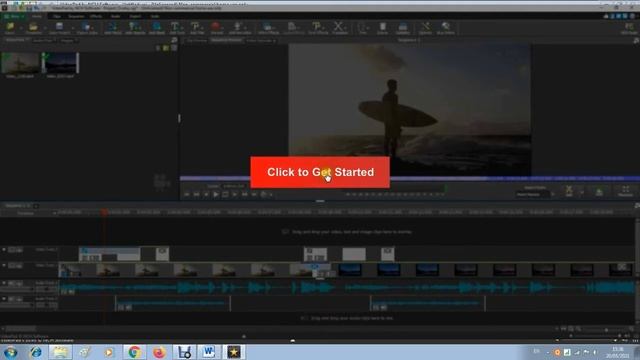This screenshot has width=640, height=360.
Task: Switch to the Effects ribbon tab
Action: tap(96, 16)
